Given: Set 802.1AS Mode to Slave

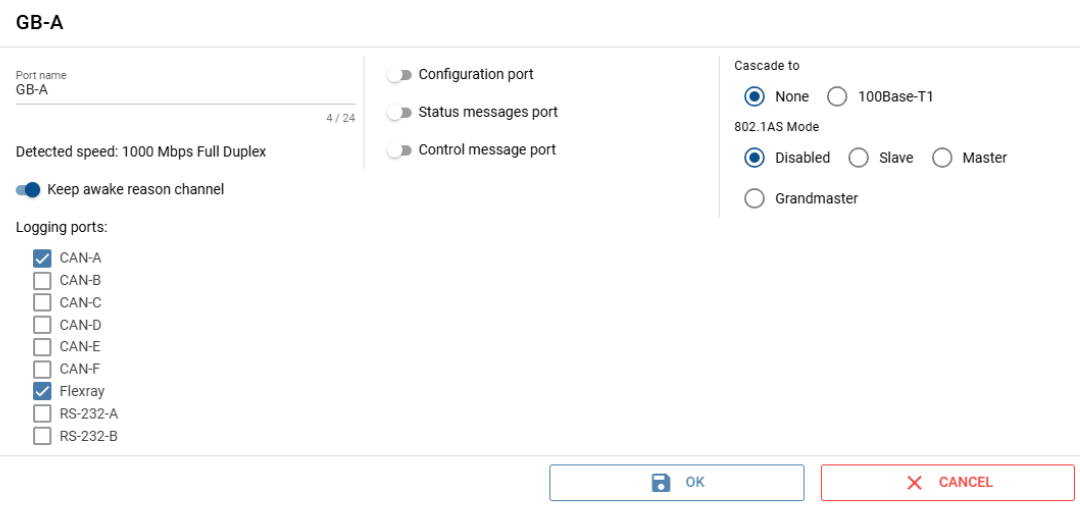Looking at the screenshot, I should click(x=858, y=158).
